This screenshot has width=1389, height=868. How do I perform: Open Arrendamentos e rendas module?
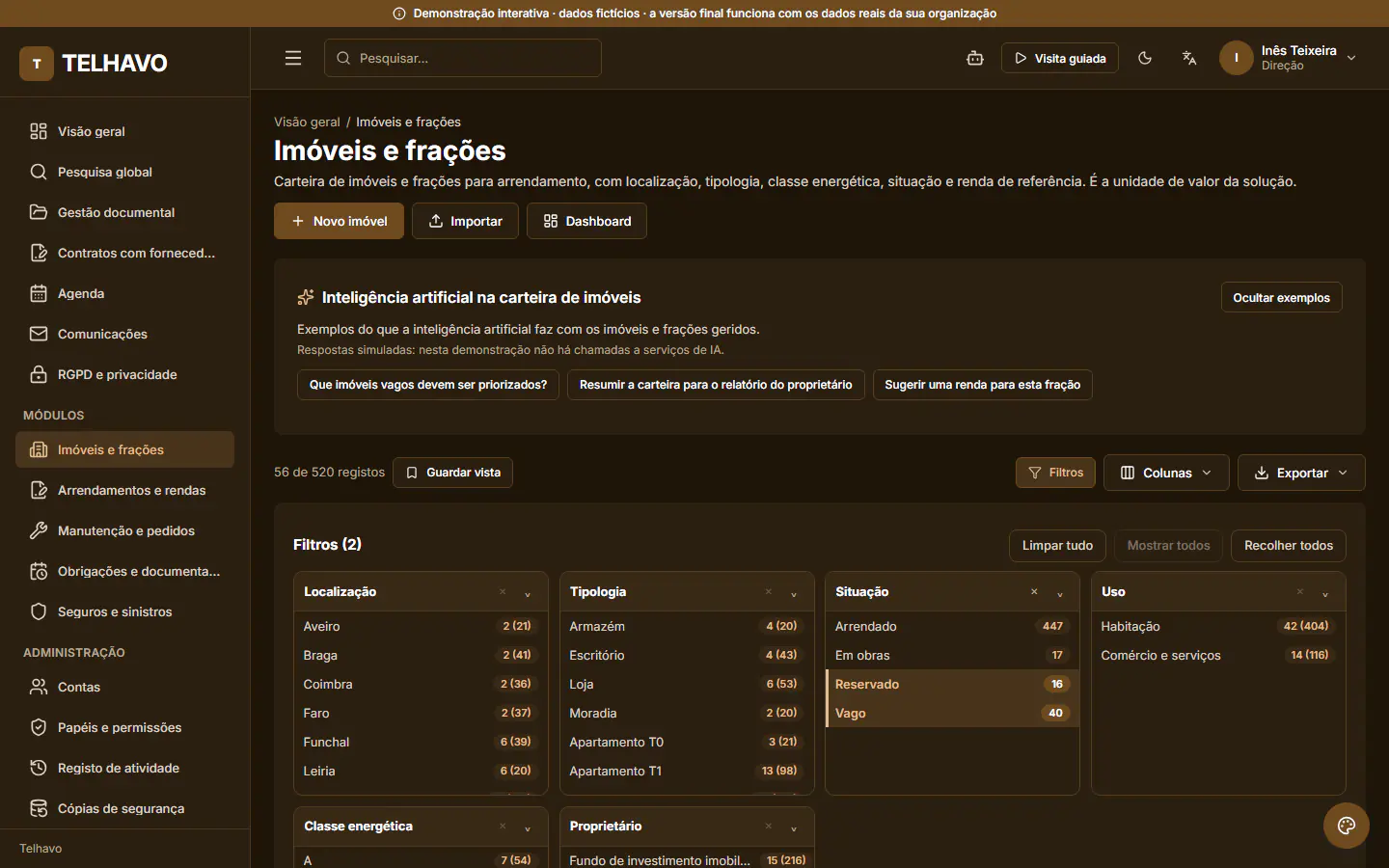[x=124, y=490]
